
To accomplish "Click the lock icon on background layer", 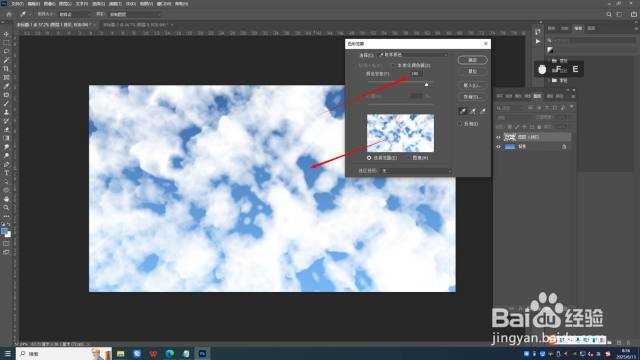I will pyautogui.click(x=564, y=147).
